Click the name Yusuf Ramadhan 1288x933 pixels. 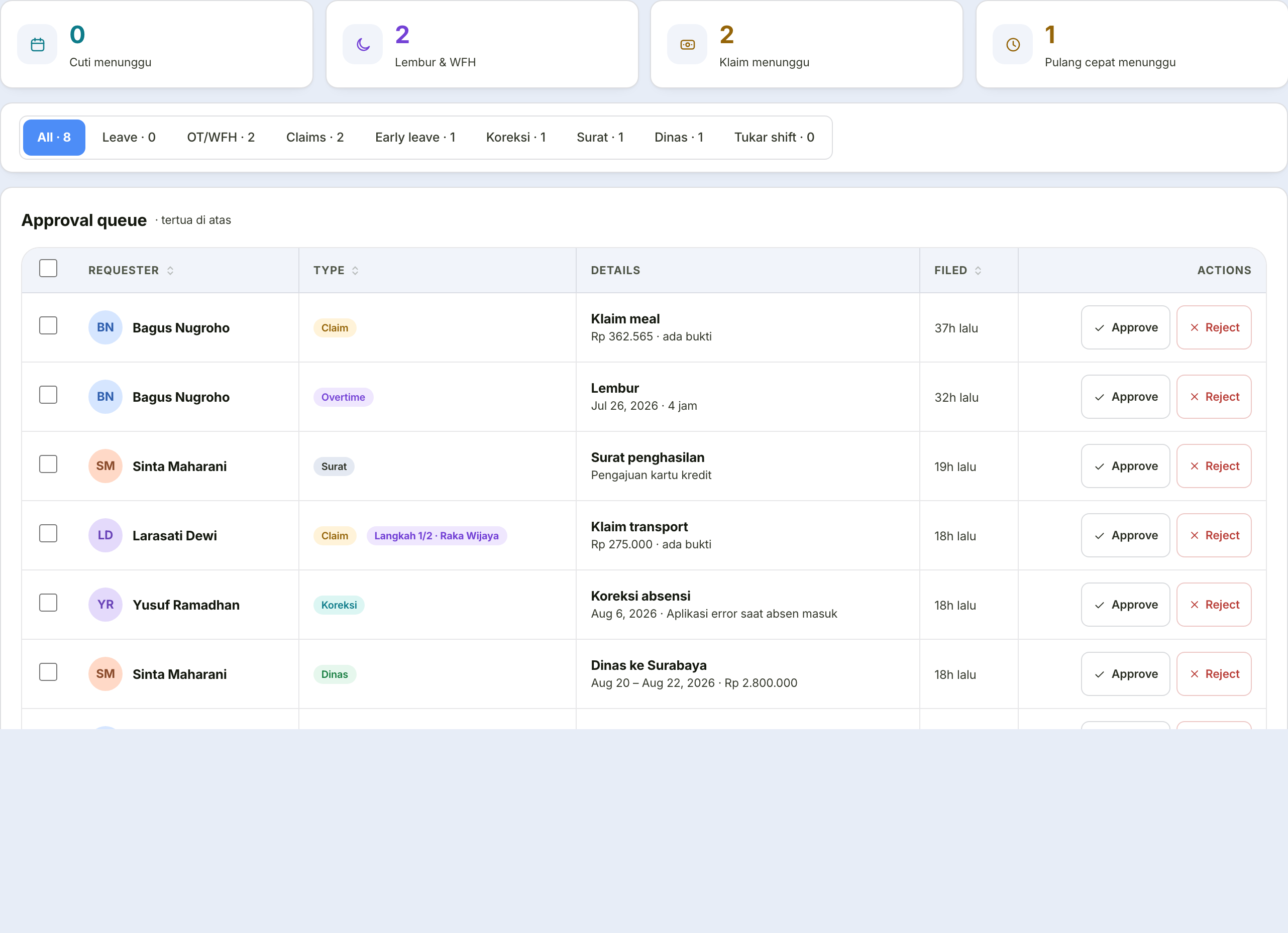186,605
